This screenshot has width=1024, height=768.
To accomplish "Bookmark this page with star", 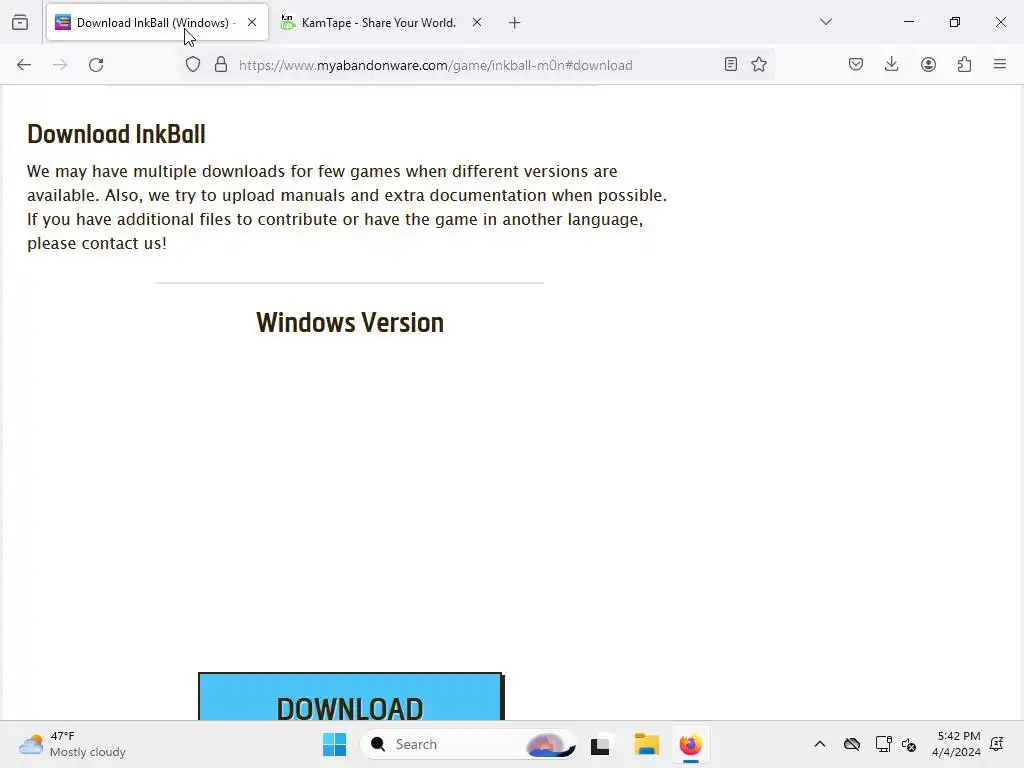I will pos(759,65).
